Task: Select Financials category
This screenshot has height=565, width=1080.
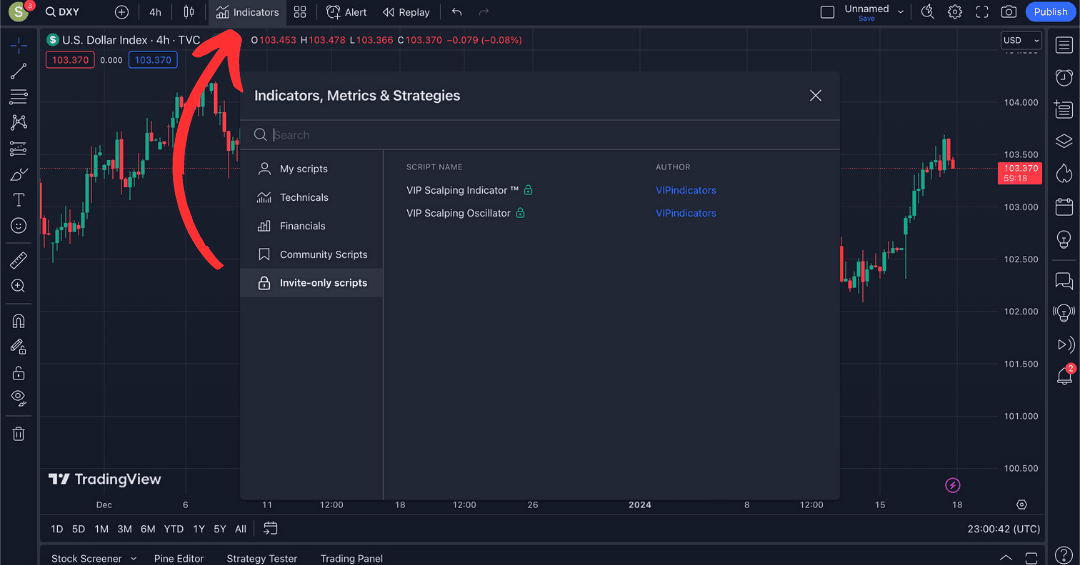Action: [x=312, y=226]
